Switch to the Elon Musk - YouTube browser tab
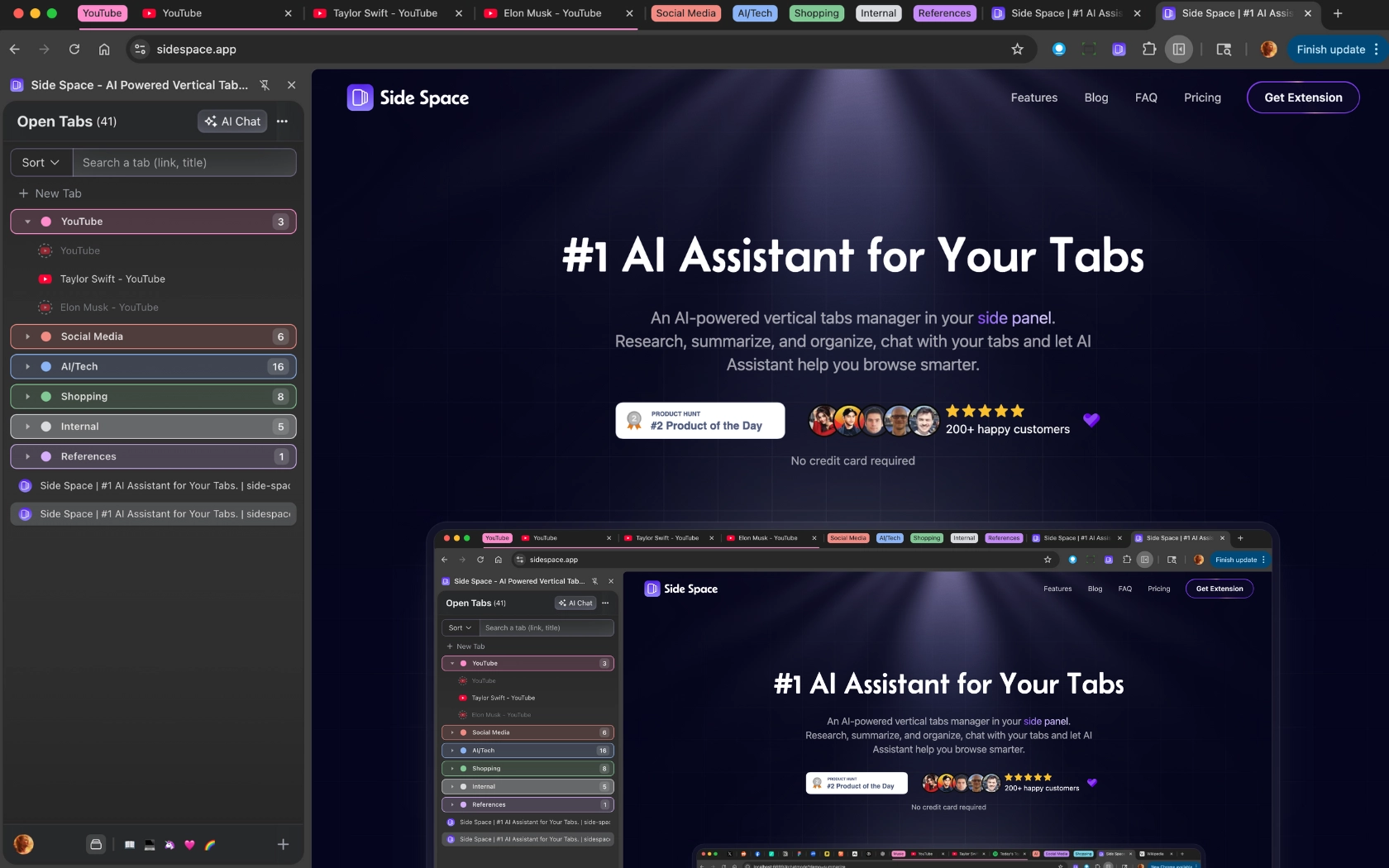 tap(548, 13)
